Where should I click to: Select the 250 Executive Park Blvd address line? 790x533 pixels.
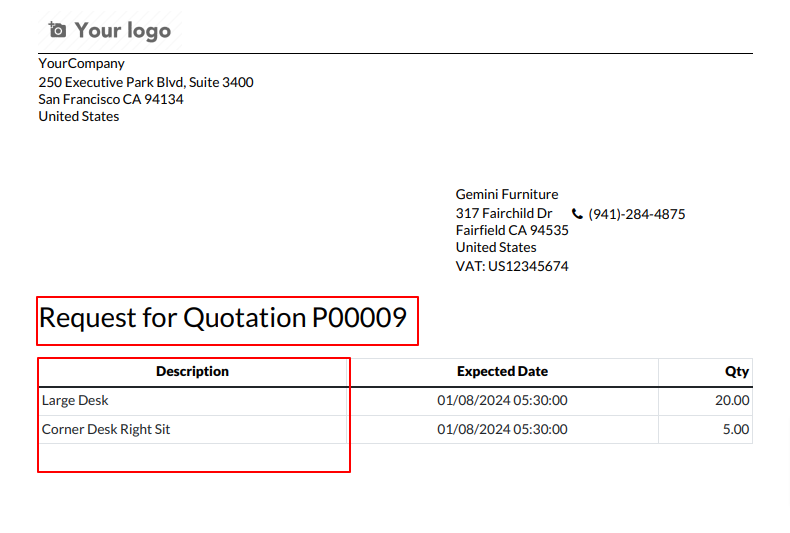146,82
